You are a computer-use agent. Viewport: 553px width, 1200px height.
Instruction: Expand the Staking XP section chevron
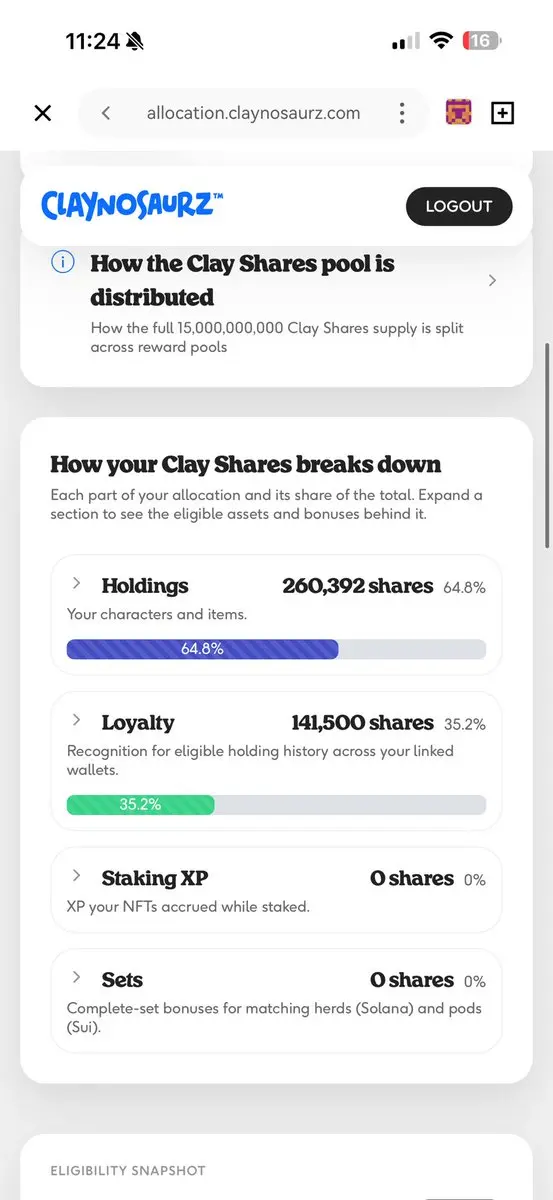click(x=77, y=876)
